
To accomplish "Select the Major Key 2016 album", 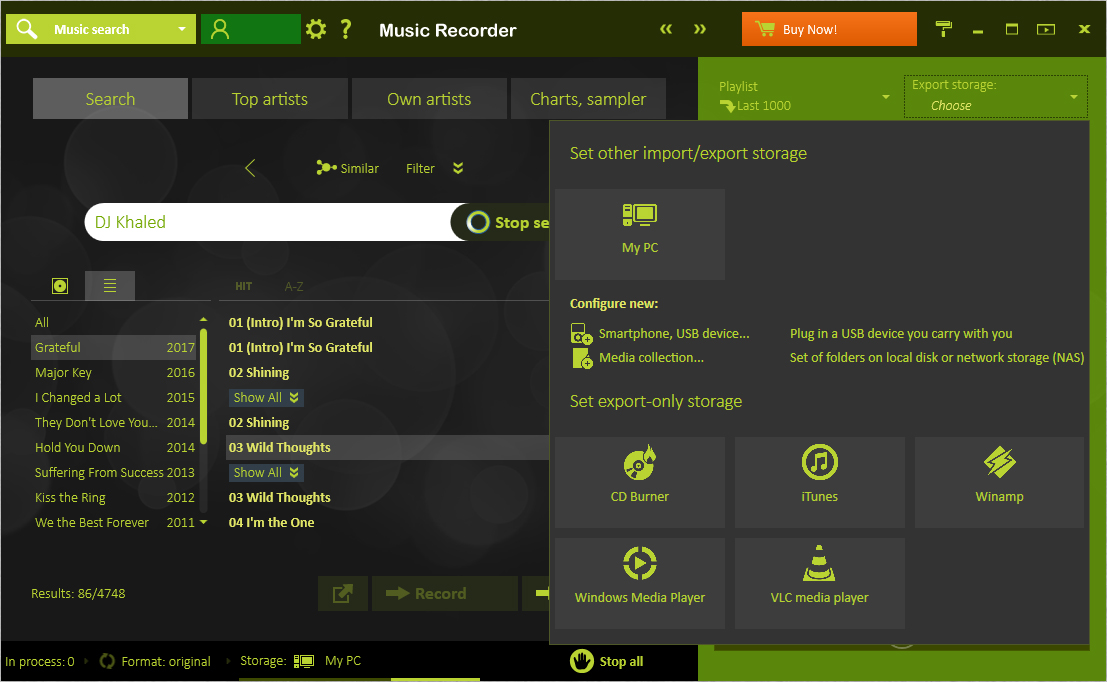I will [x=114, y=373].
